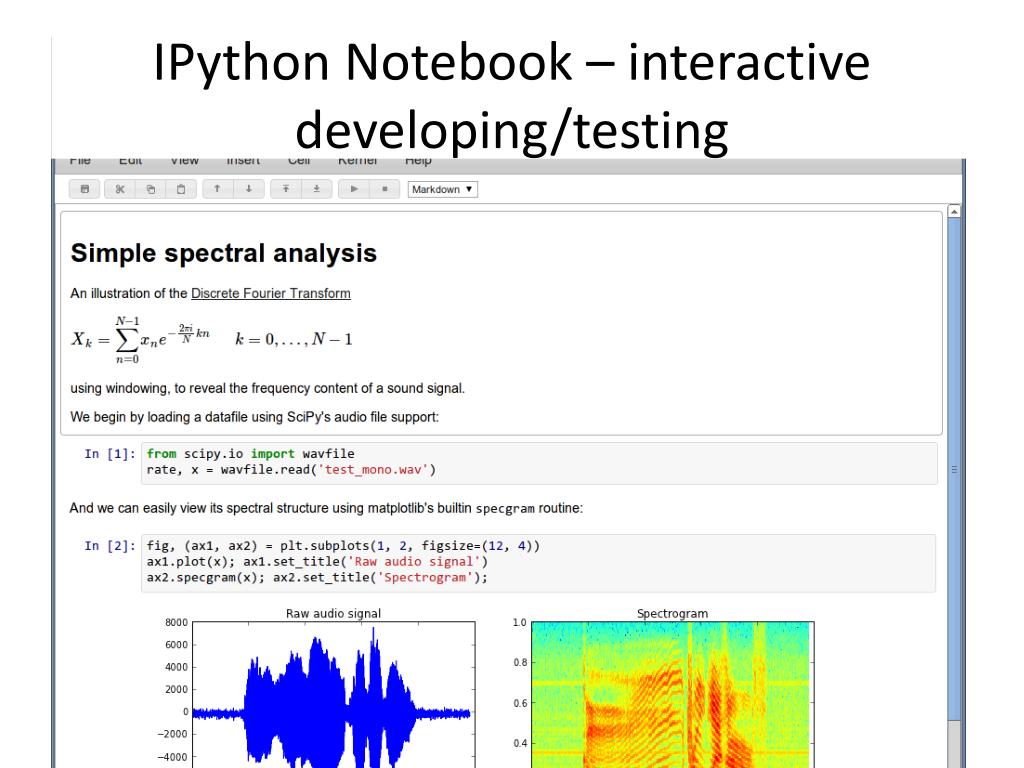Viewport: 1024px width, 768px height.
Task: Insert a cell below using toolbar icon
Action: [x=317, y=189]
